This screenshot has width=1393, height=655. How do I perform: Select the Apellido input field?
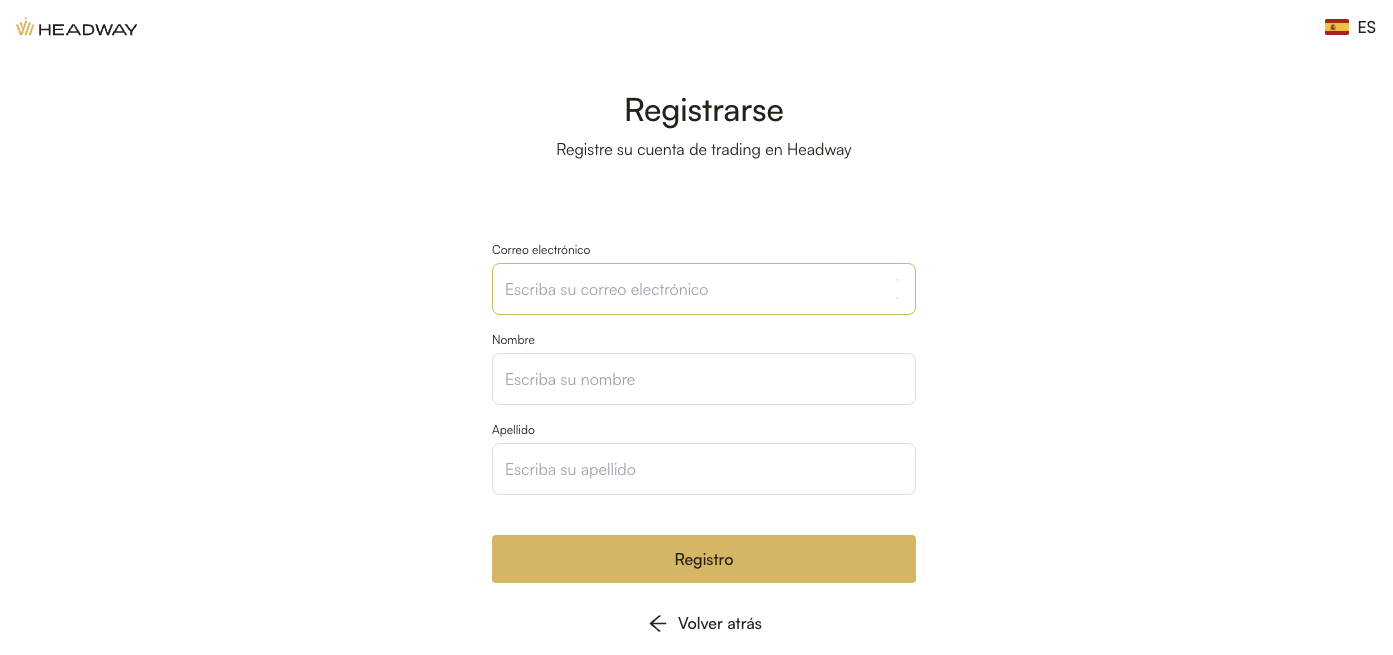tap(703, 469)
